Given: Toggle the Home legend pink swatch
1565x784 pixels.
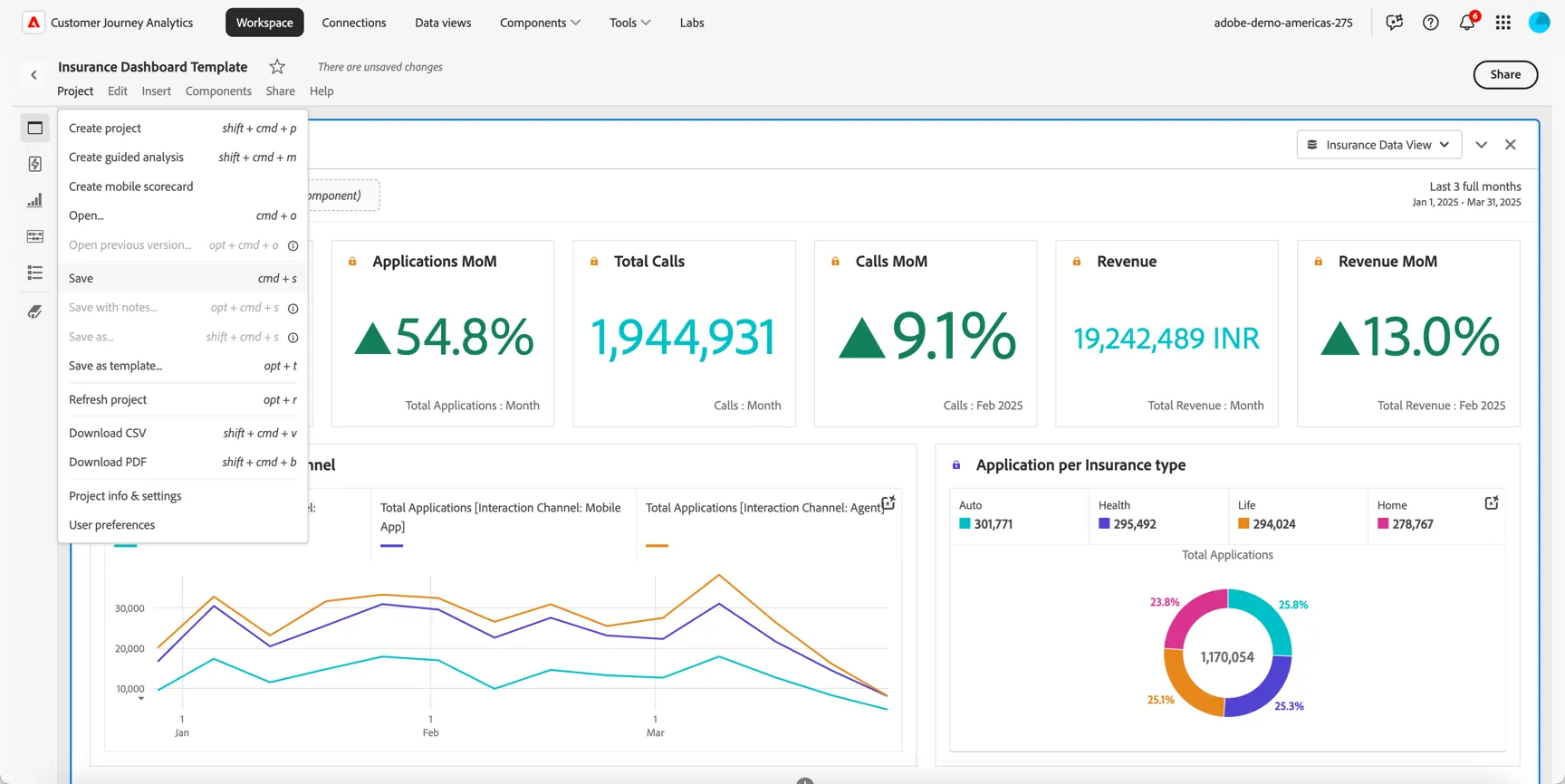Looking at the screenshot, I should coord(1383,523).
